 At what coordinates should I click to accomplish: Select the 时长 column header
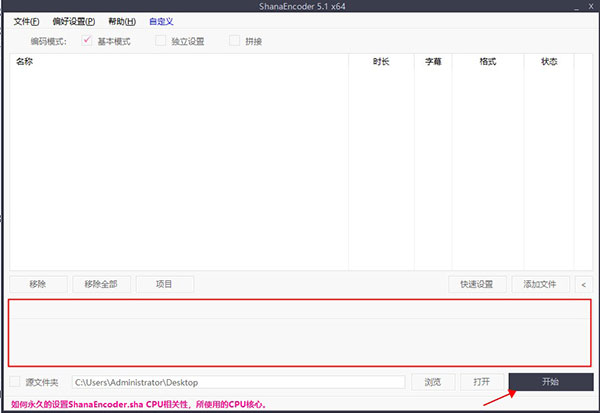tap(381, 62)
